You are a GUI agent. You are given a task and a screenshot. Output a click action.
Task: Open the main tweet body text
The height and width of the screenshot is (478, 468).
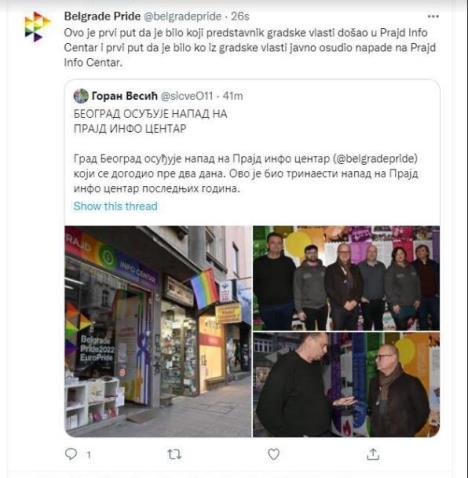tap(250, 47)
